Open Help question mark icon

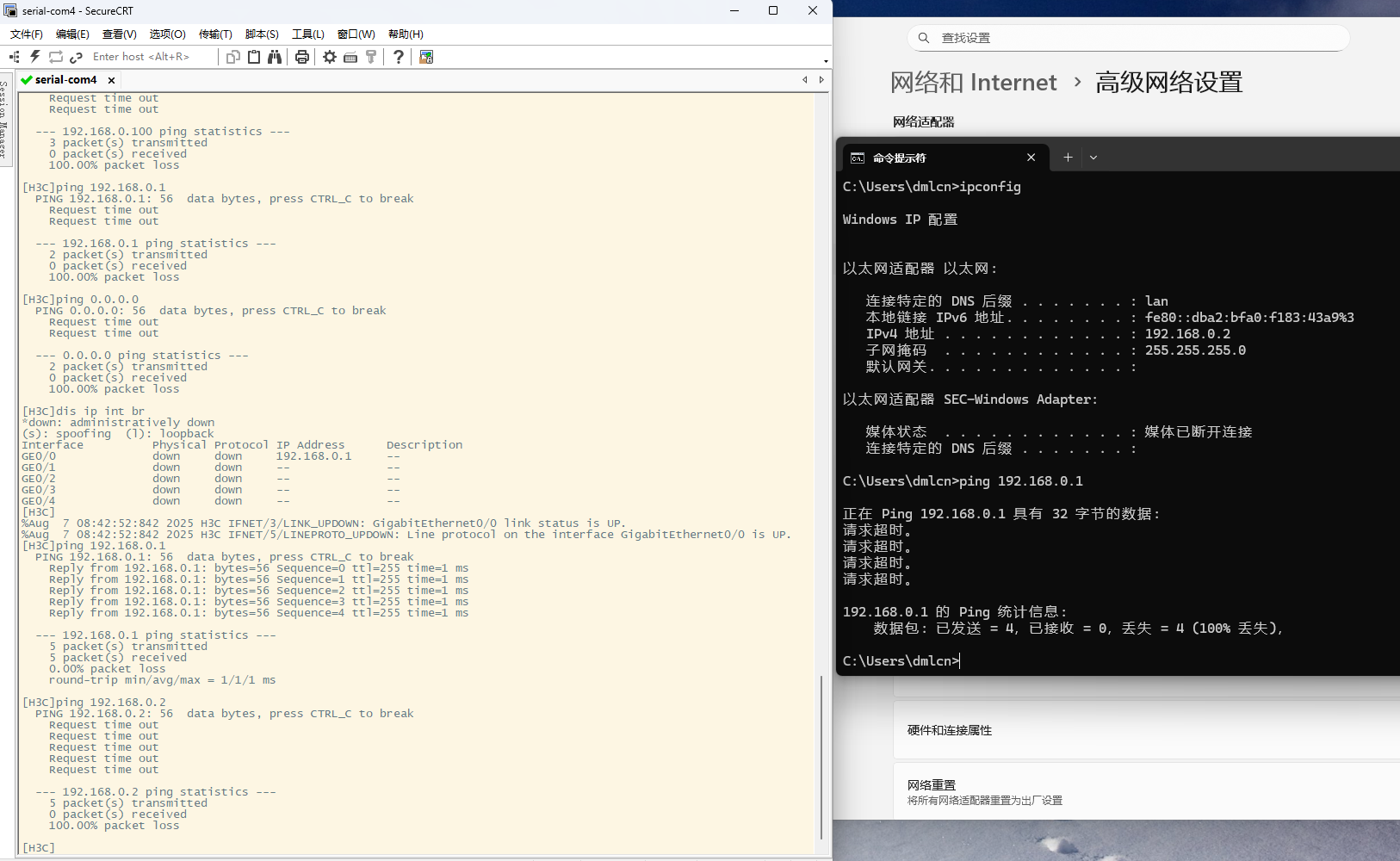click(398, 57)
